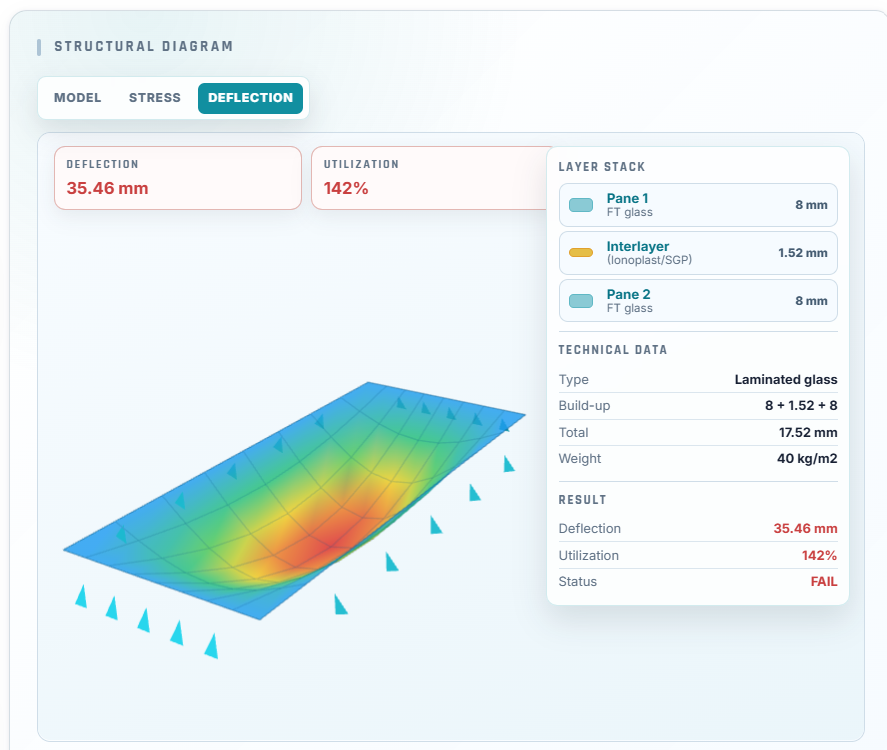Click the Pane 2 teal color swatch

tap(580, 301)
